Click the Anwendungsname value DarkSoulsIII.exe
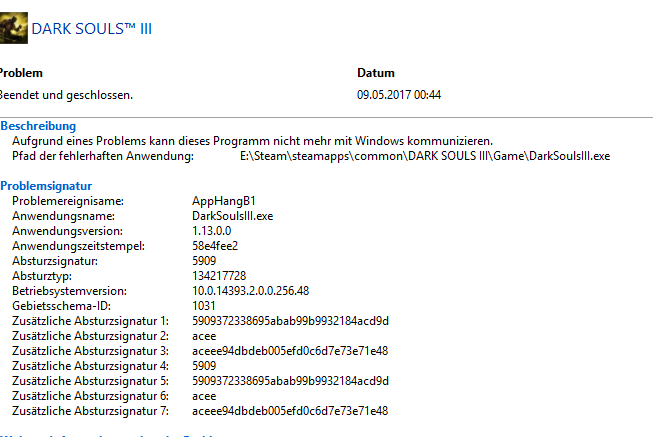The width and height of the screenshot is (653, 437). click(x=232, y=216)
